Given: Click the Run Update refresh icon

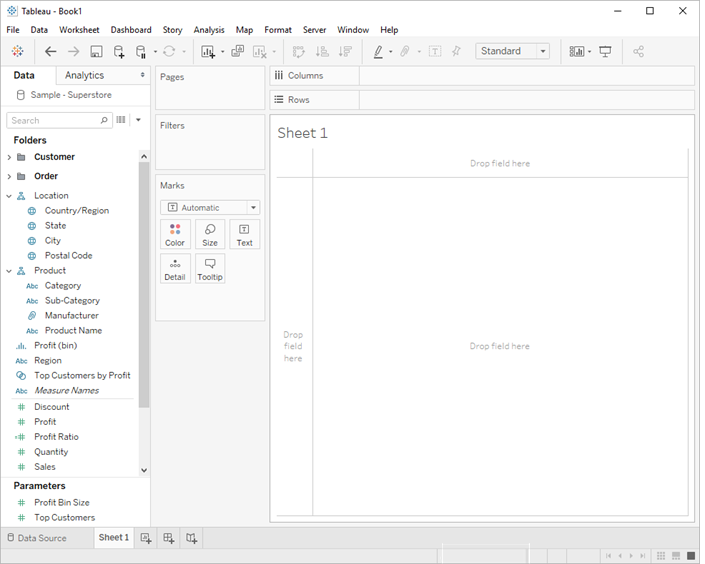Looking at the screenshot, I should pyautogui.click(x=169, y=52).
